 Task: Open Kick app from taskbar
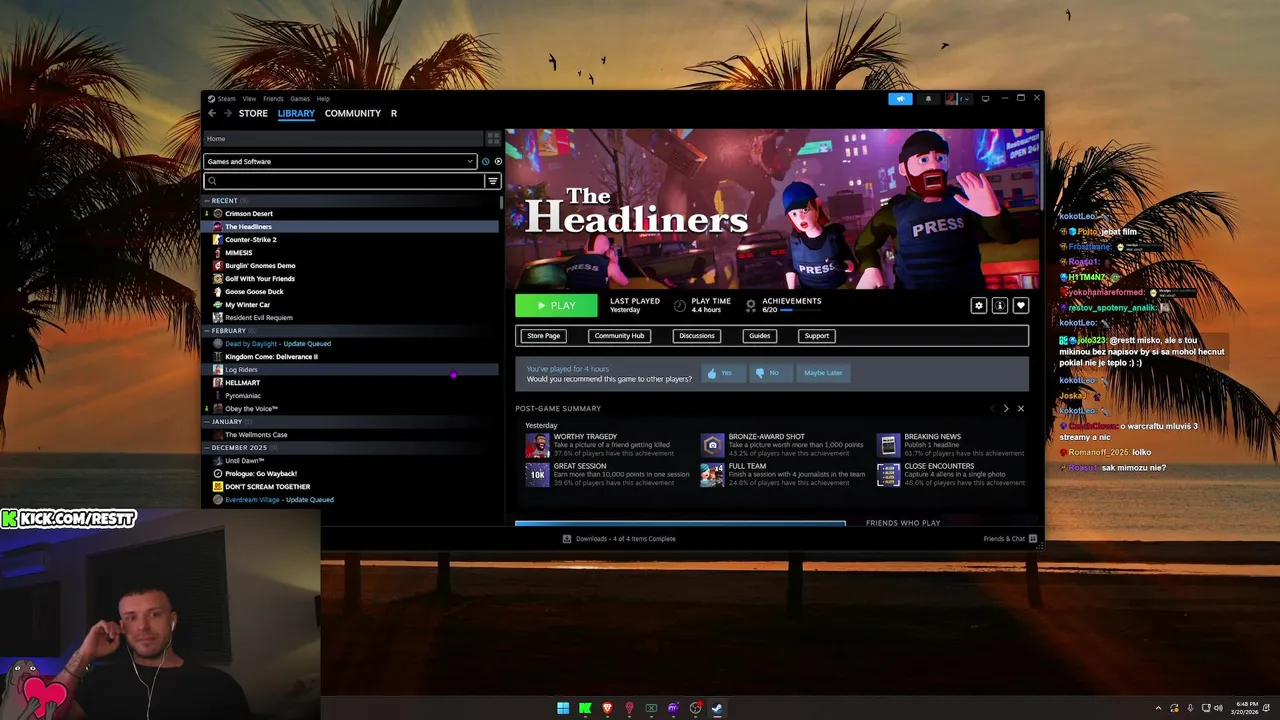pos(585,708)
